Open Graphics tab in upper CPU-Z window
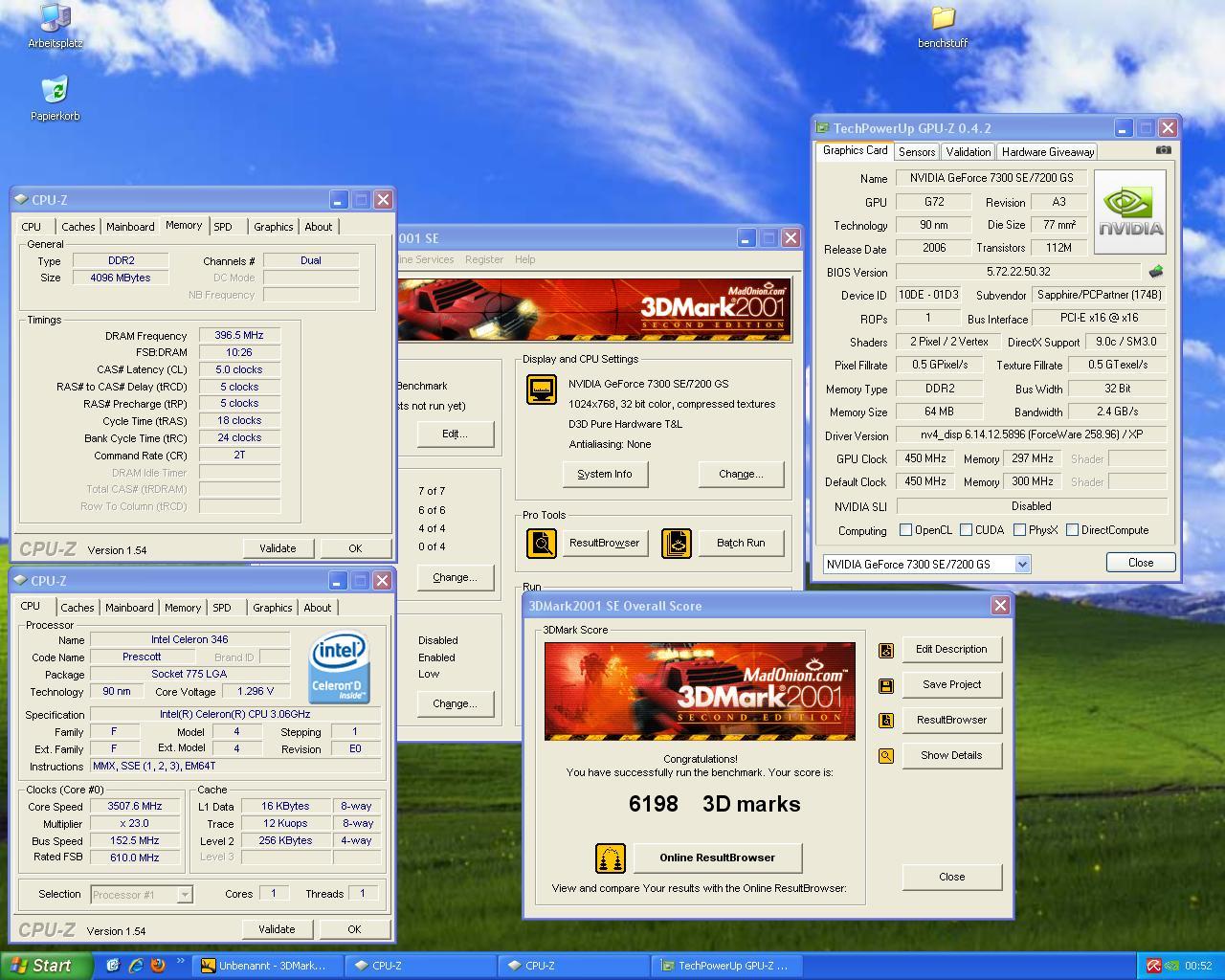1225x980 pixels. (274, 227)
